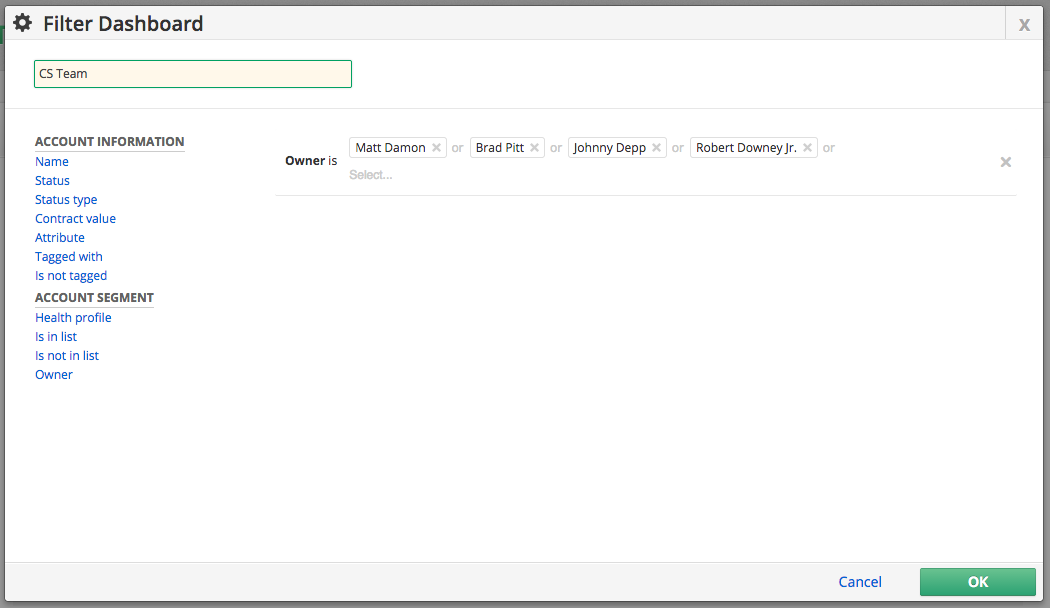This screenshot has height=608, width=1050.
Task: Remove Johnny Depp owner tag
Action: coord(656,147)
